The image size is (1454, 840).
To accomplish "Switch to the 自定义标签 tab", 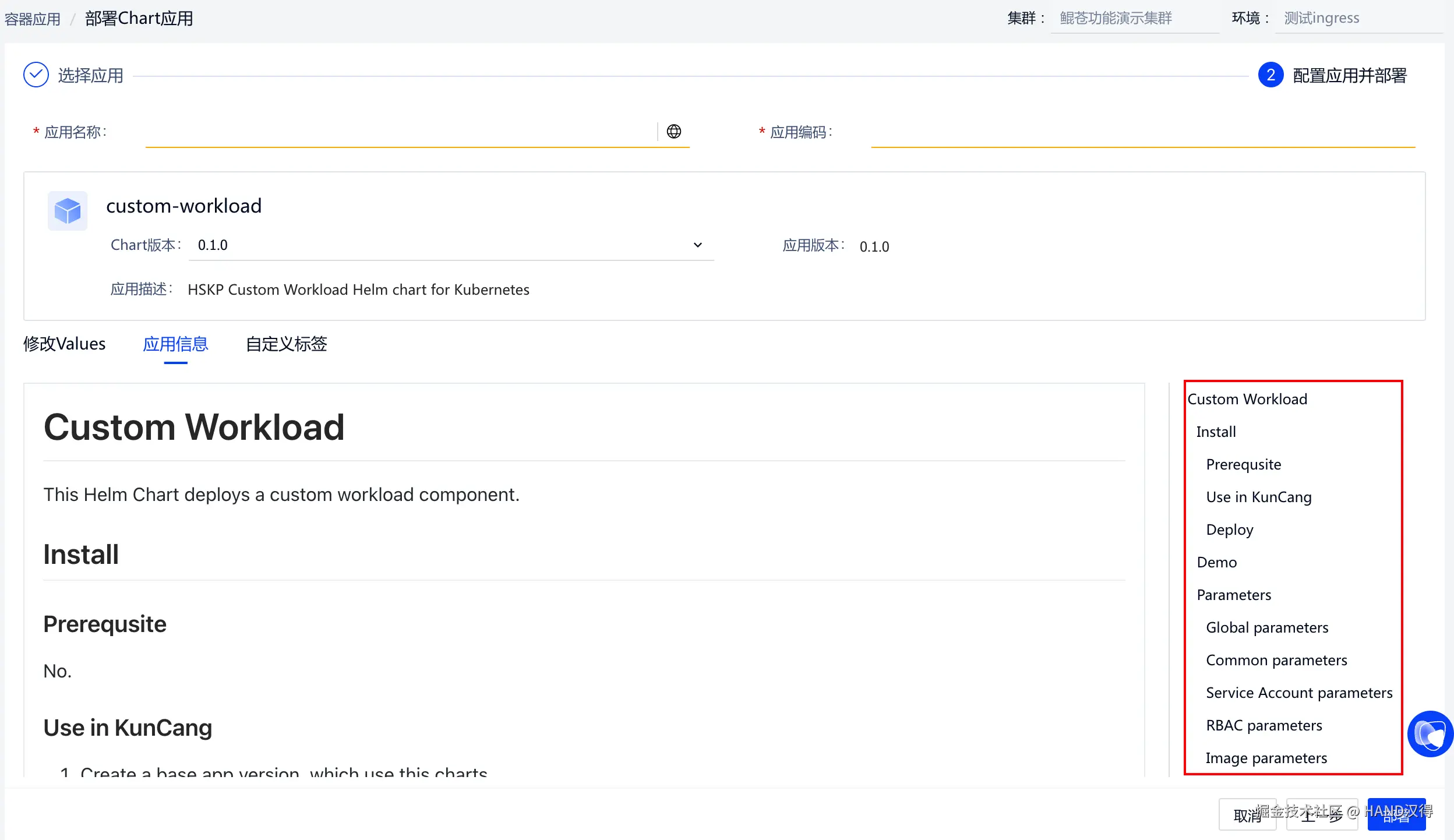I will pos(286,344).
